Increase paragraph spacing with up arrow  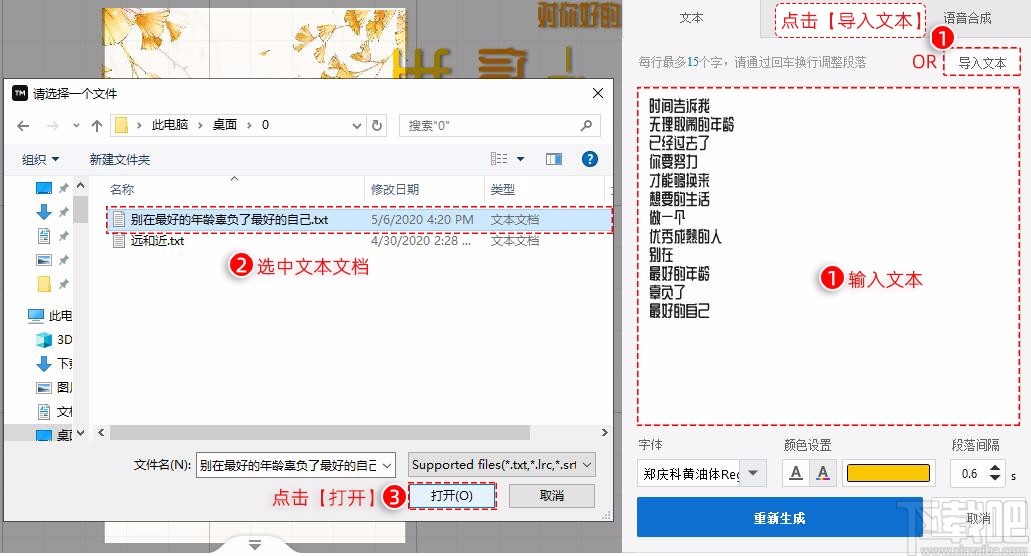(995, 468)
